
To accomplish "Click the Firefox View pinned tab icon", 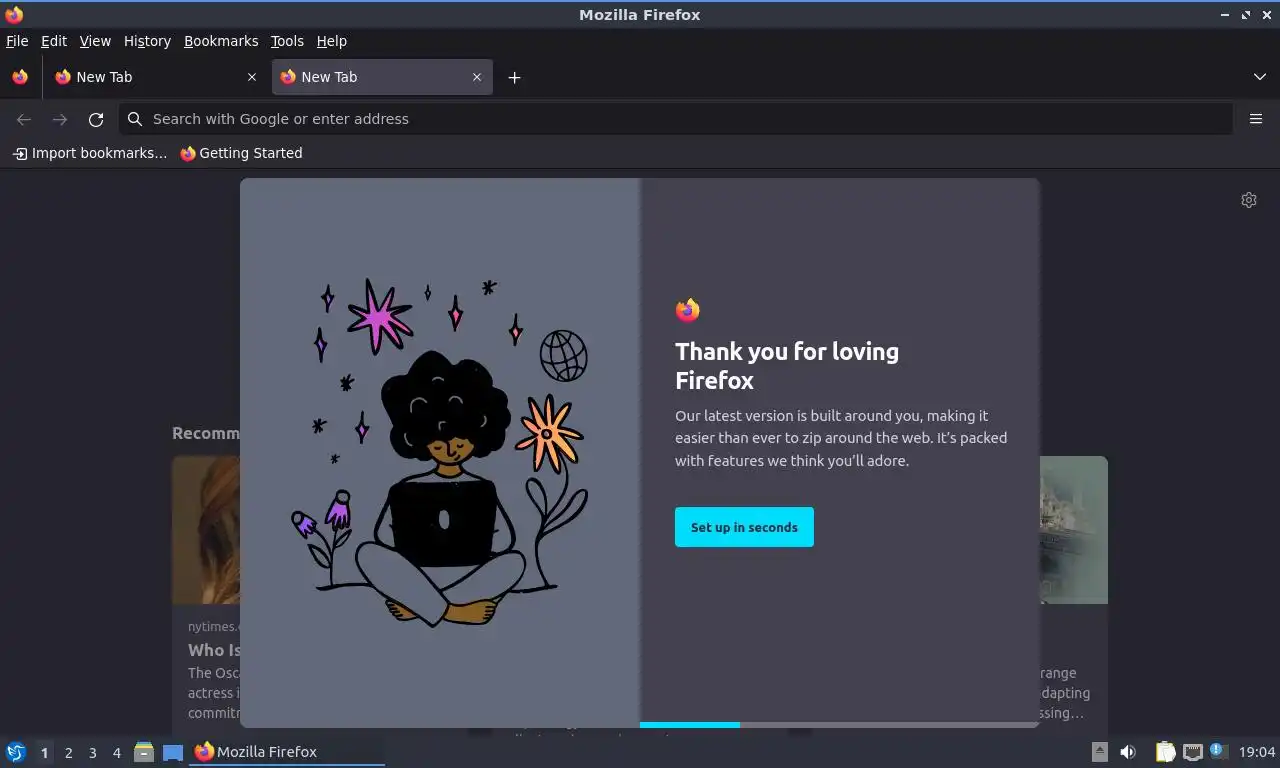I will point(20,77).
